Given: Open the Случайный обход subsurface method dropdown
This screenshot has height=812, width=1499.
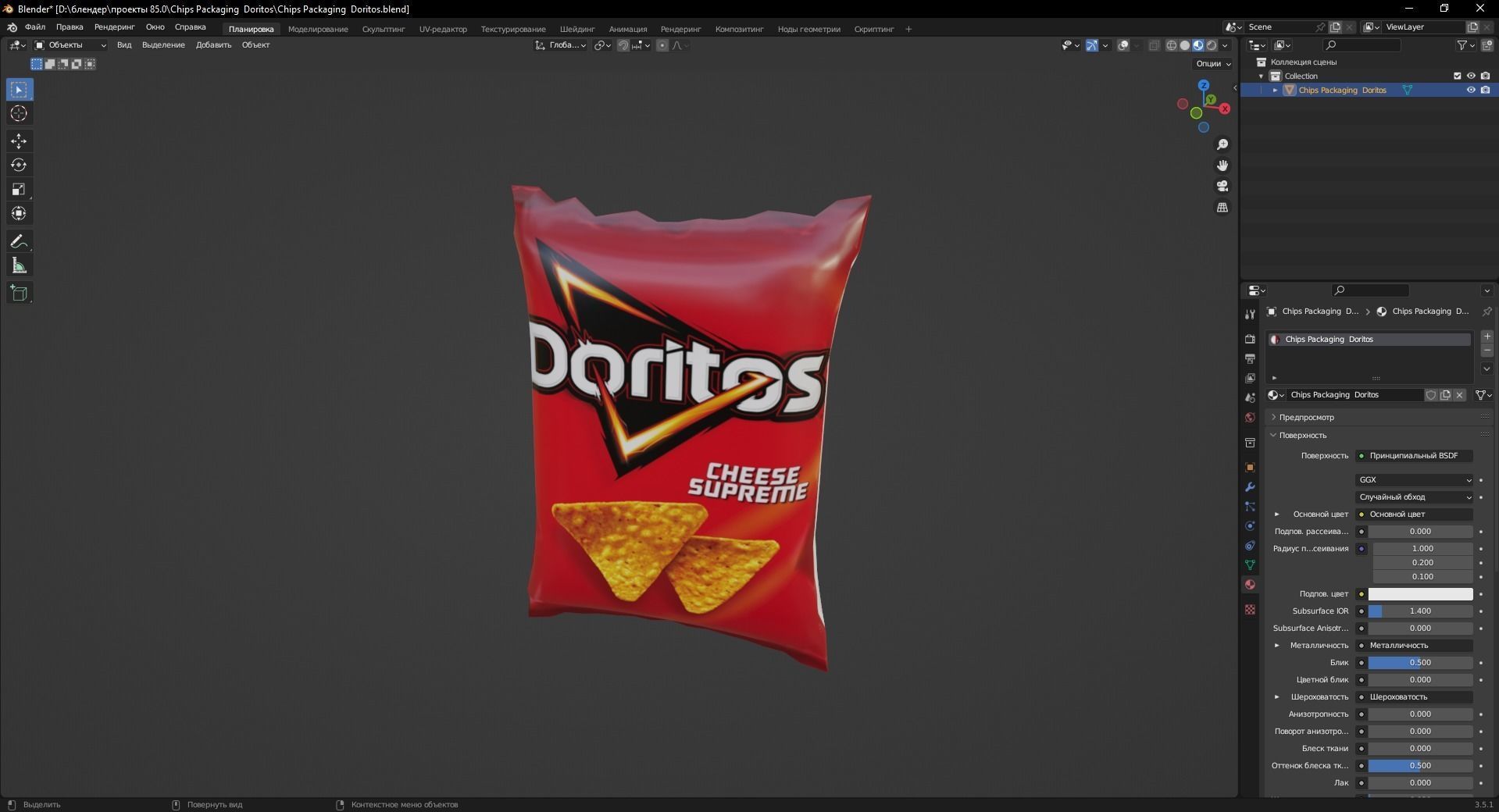Looking at the screenshot, I should coord(1415,497).
